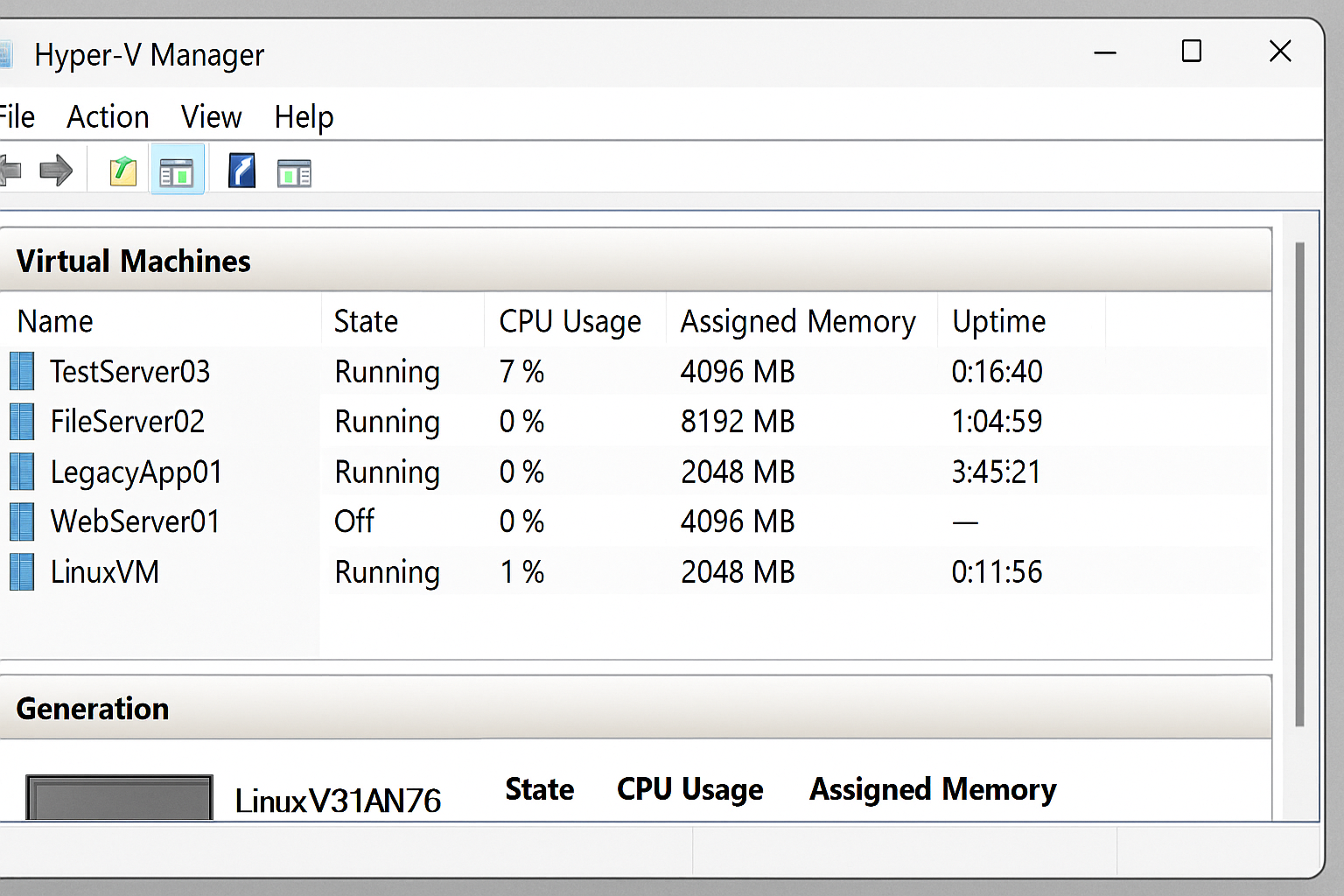This screenshot has height=896, width=1344.
Task: Click the Forward arrow toolbar icon
Action: pyautogui.click(x=56, y=171)
